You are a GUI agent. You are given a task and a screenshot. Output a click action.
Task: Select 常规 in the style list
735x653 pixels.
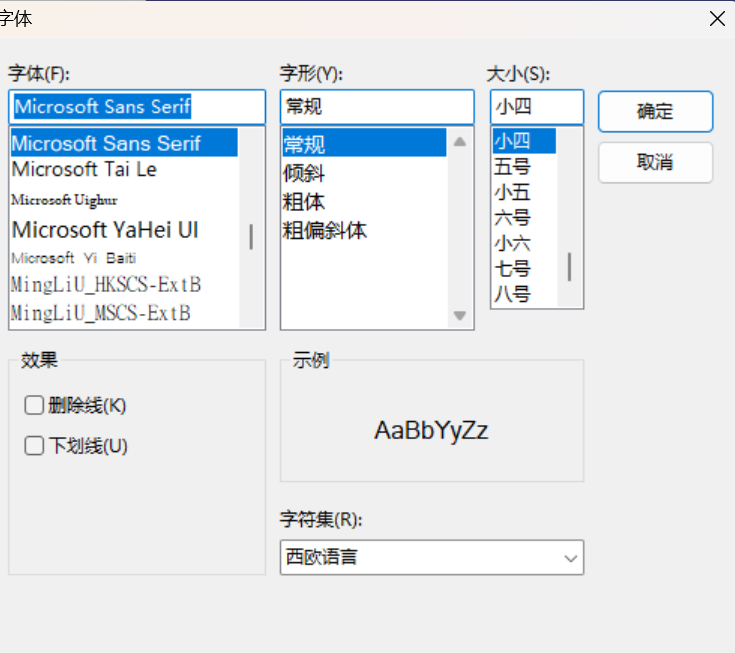pyautogui.click(x=364, y=143)
